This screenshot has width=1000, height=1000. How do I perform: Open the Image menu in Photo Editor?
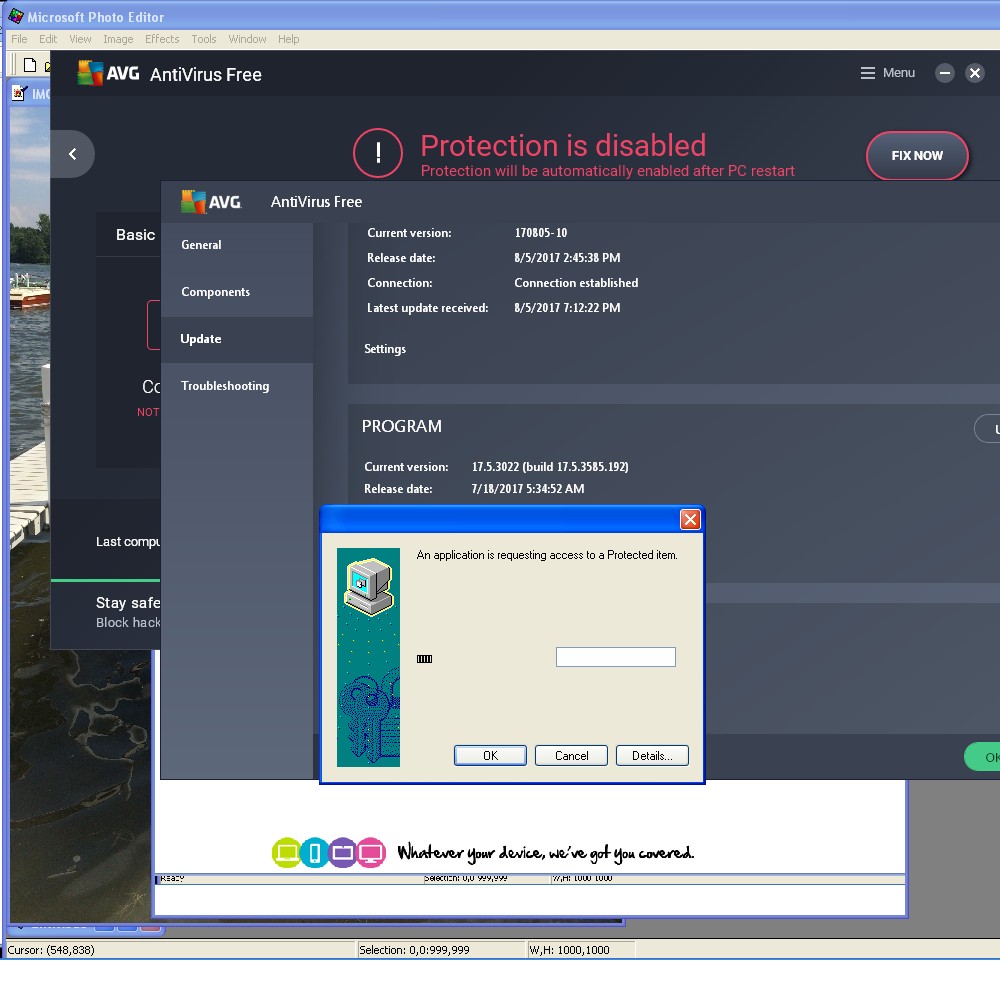coord(118,39)
